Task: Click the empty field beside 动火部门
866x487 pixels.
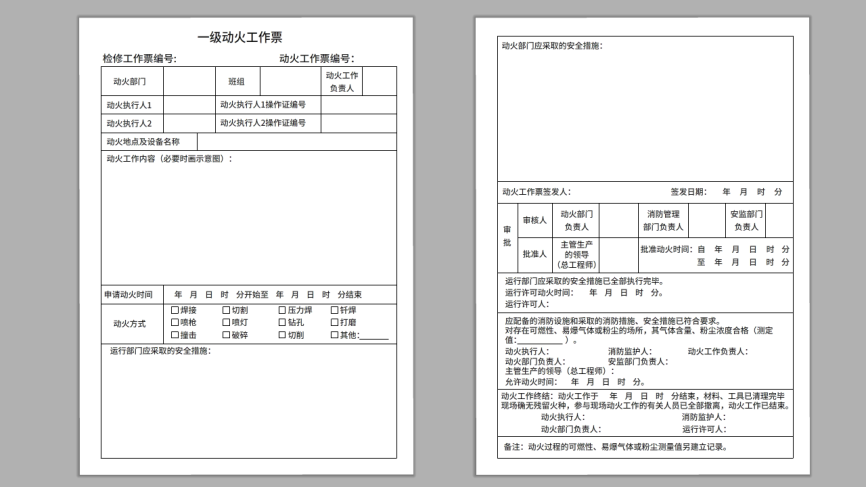Action: coord(189,82)
